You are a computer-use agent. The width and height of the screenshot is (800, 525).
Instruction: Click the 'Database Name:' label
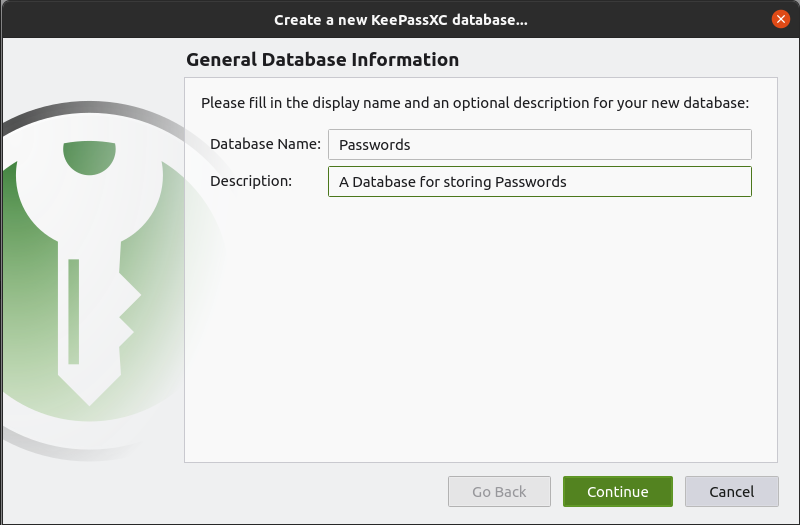pyautogui.click(x=265, y=144)
